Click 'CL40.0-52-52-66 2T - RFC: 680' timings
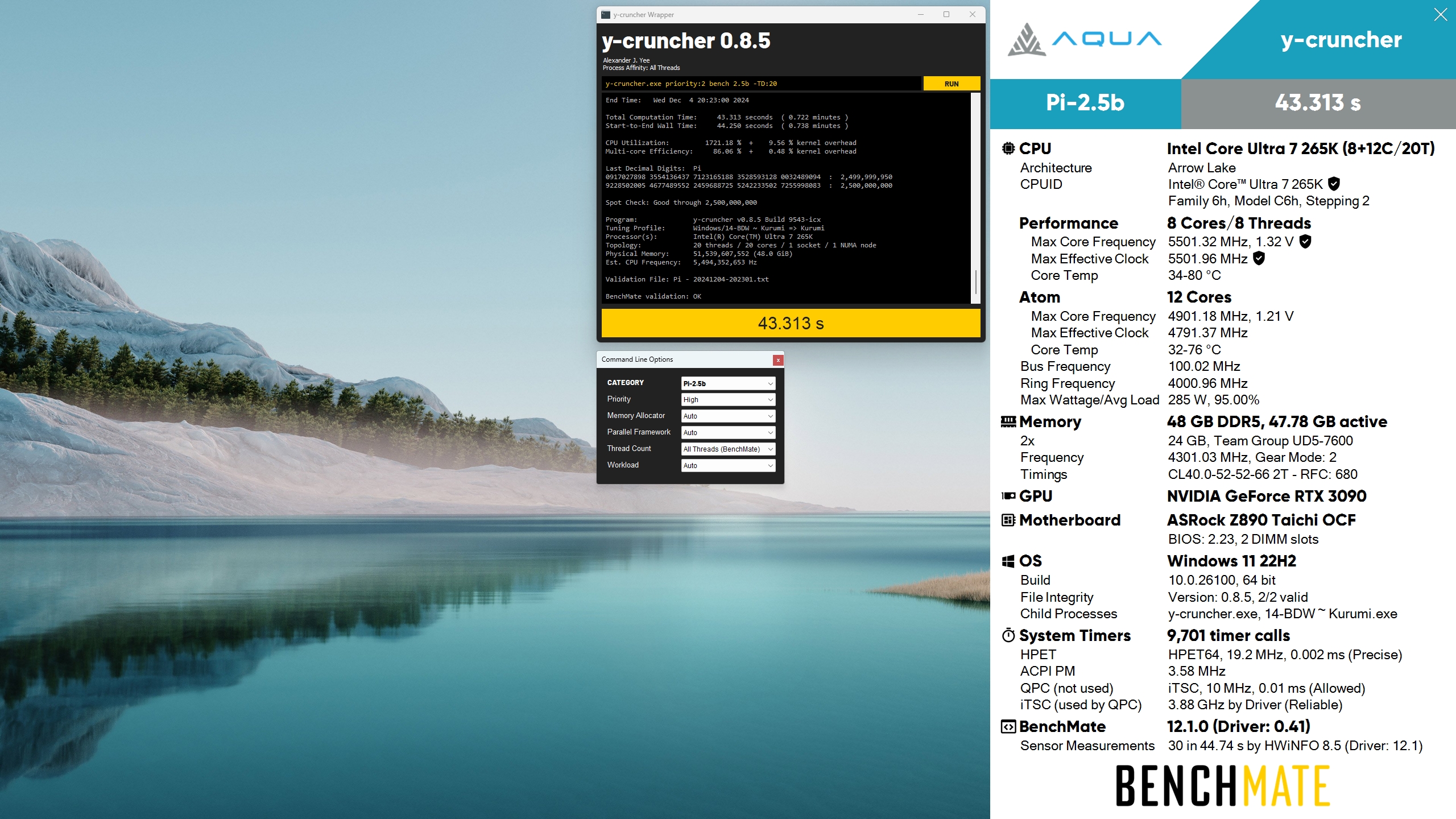Image resolution: width=1456 pixels, height=819 pixels. pyautogui.click(x=1263, y=474)
